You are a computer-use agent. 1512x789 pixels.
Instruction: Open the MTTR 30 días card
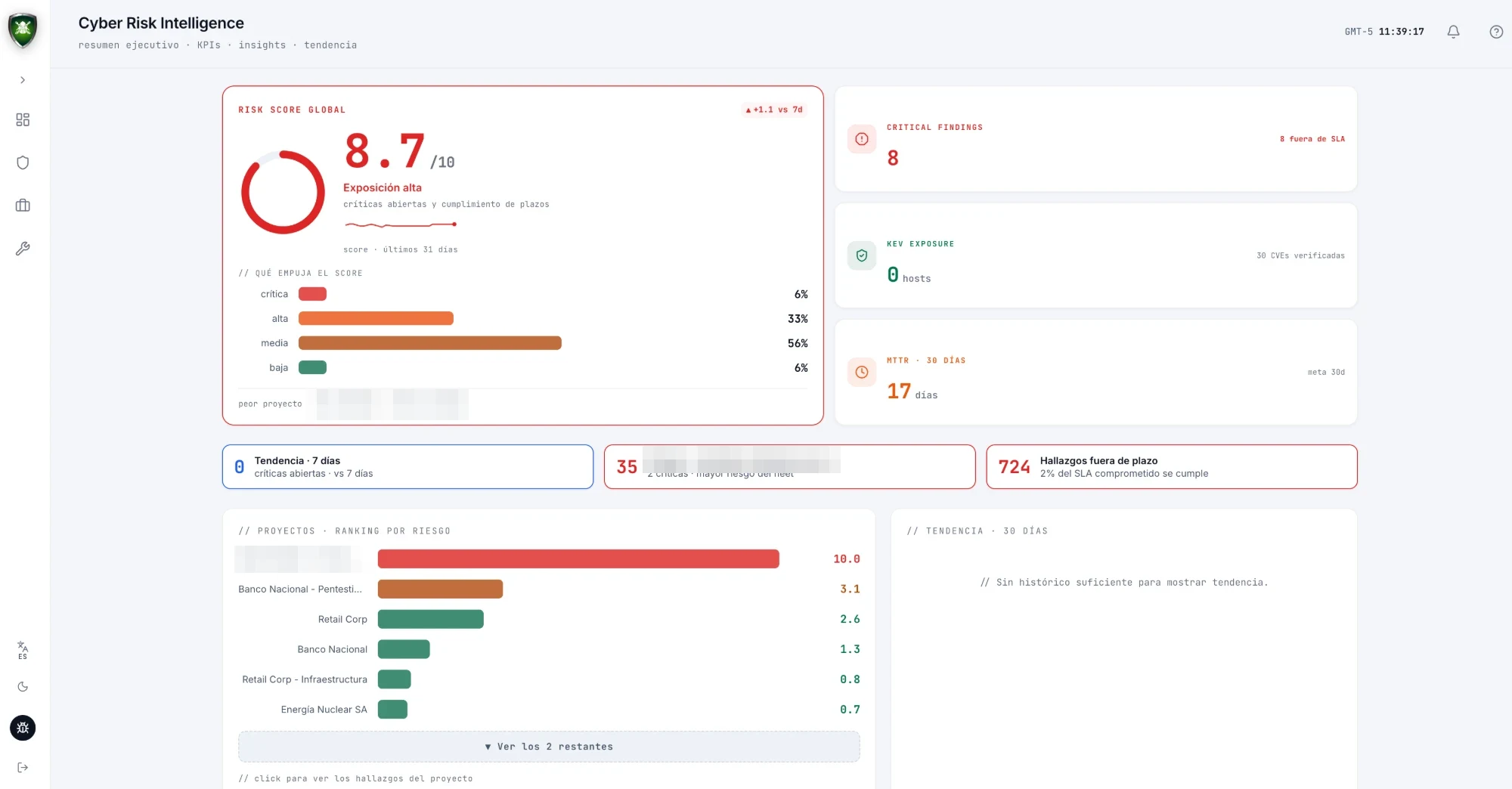1095,372
